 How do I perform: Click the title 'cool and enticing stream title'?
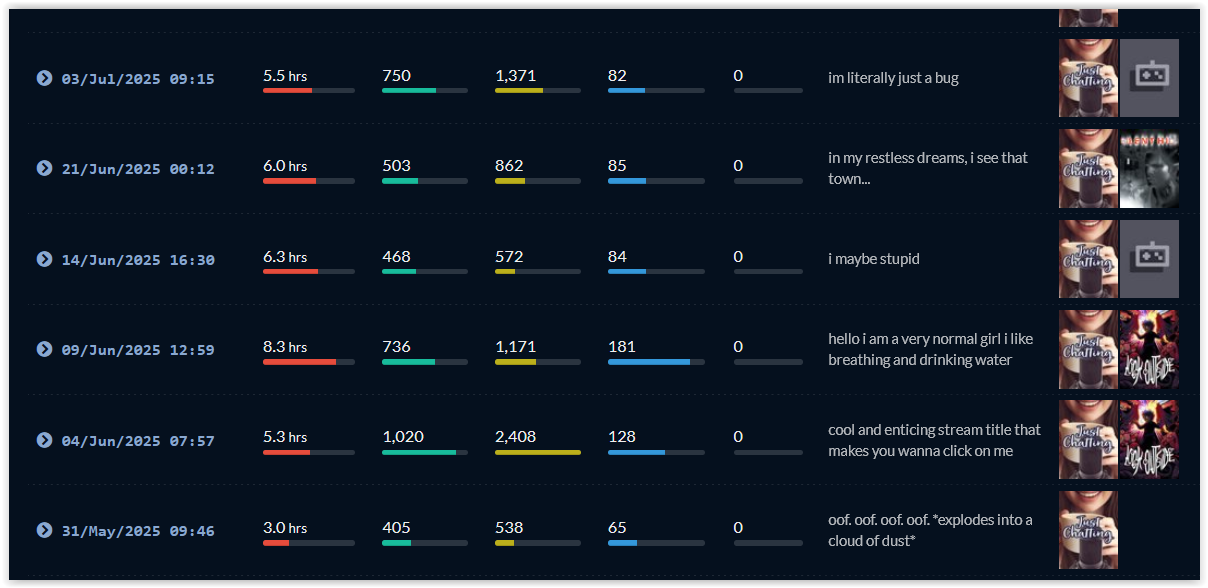coord(934,440)
